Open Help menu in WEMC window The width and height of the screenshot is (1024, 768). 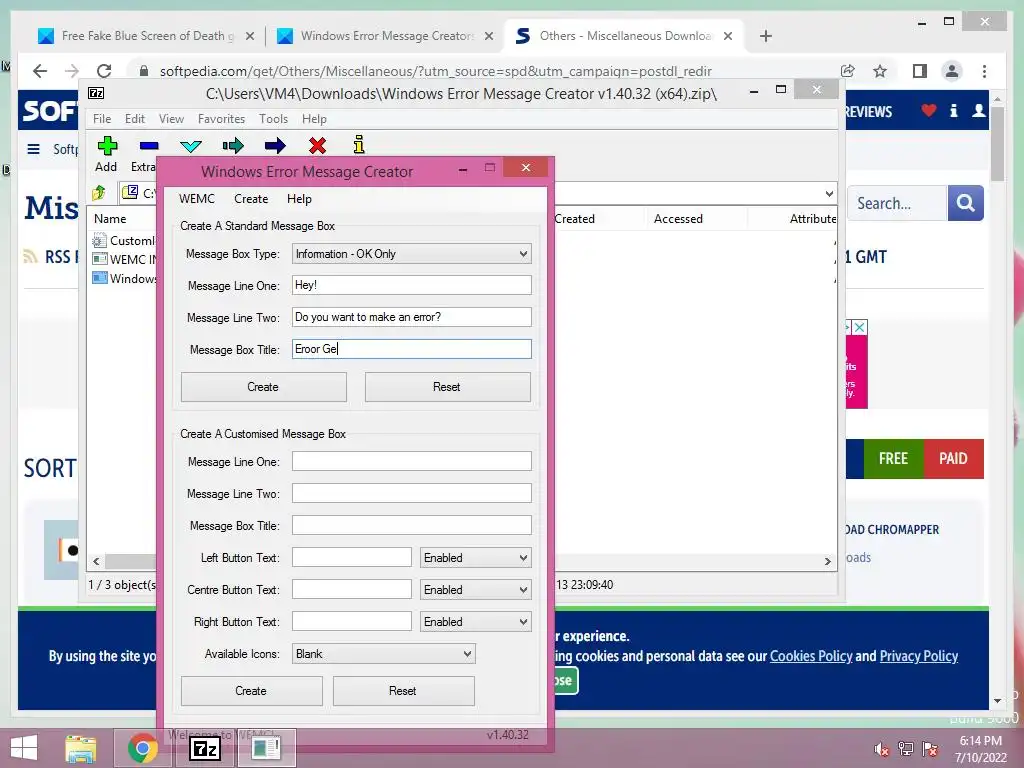pos(299,199)
